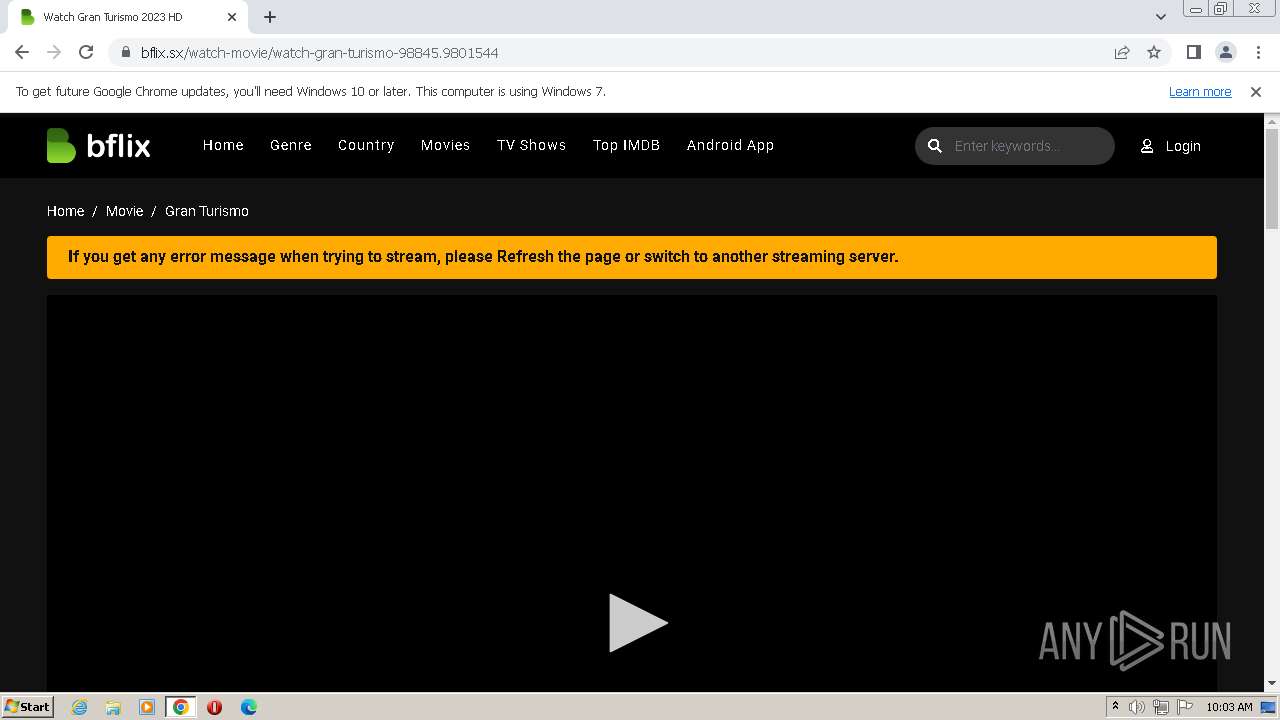This screenshot has height=720, width=1280.
Task: Open the TV Shows section
Action: coord(531,145)
